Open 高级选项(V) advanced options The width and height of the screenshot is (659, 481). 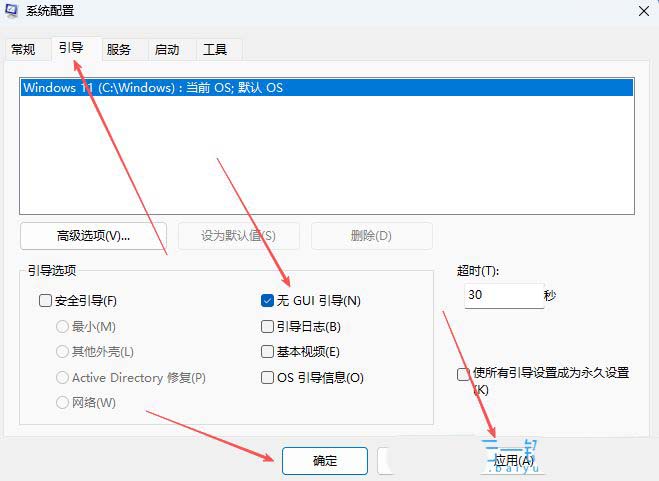click(93, 236)
